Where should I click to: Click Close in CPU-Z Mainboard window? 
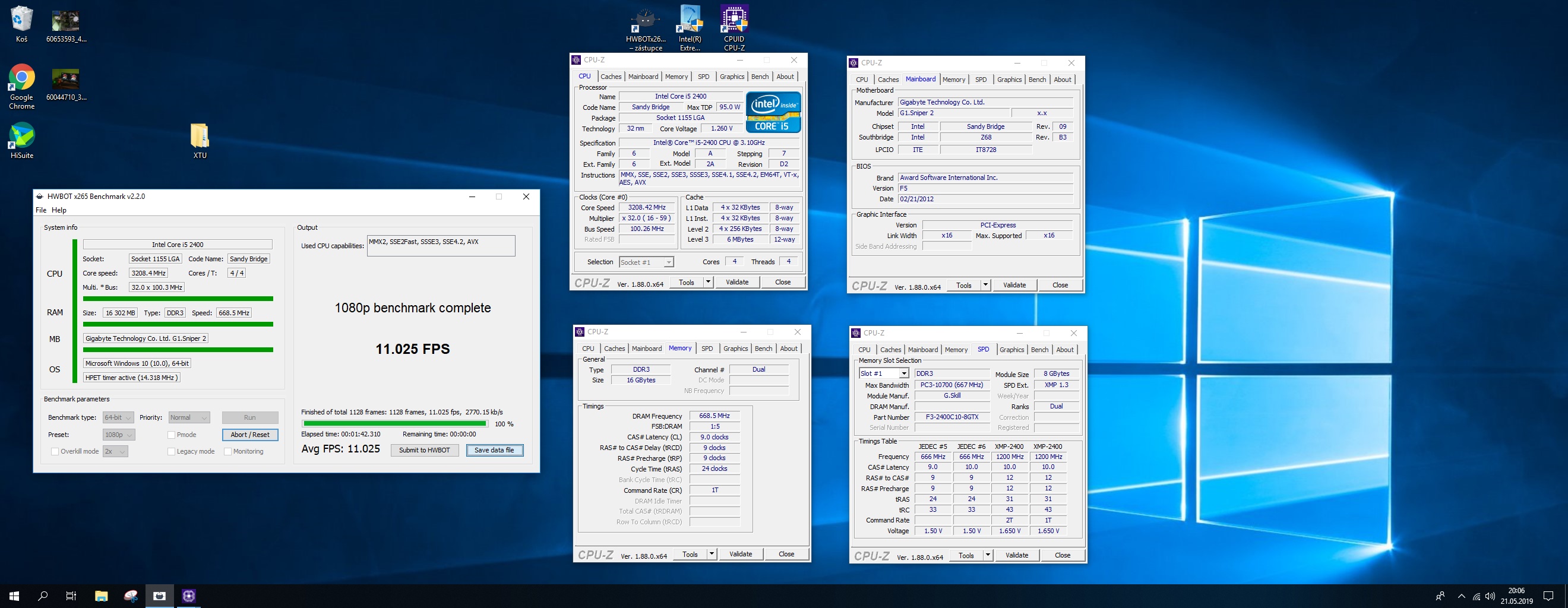[1060, 285]
